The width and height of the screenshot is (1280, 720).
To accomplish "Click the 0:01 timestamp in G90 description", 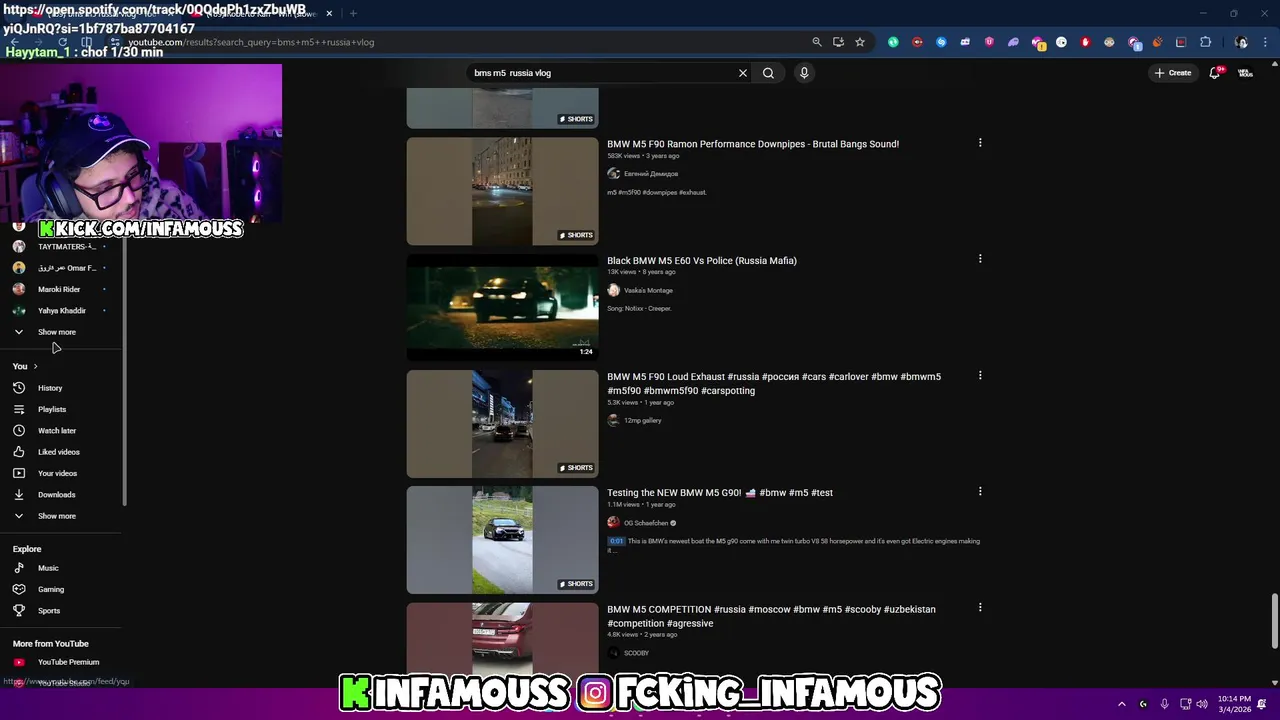I will 616,541.
